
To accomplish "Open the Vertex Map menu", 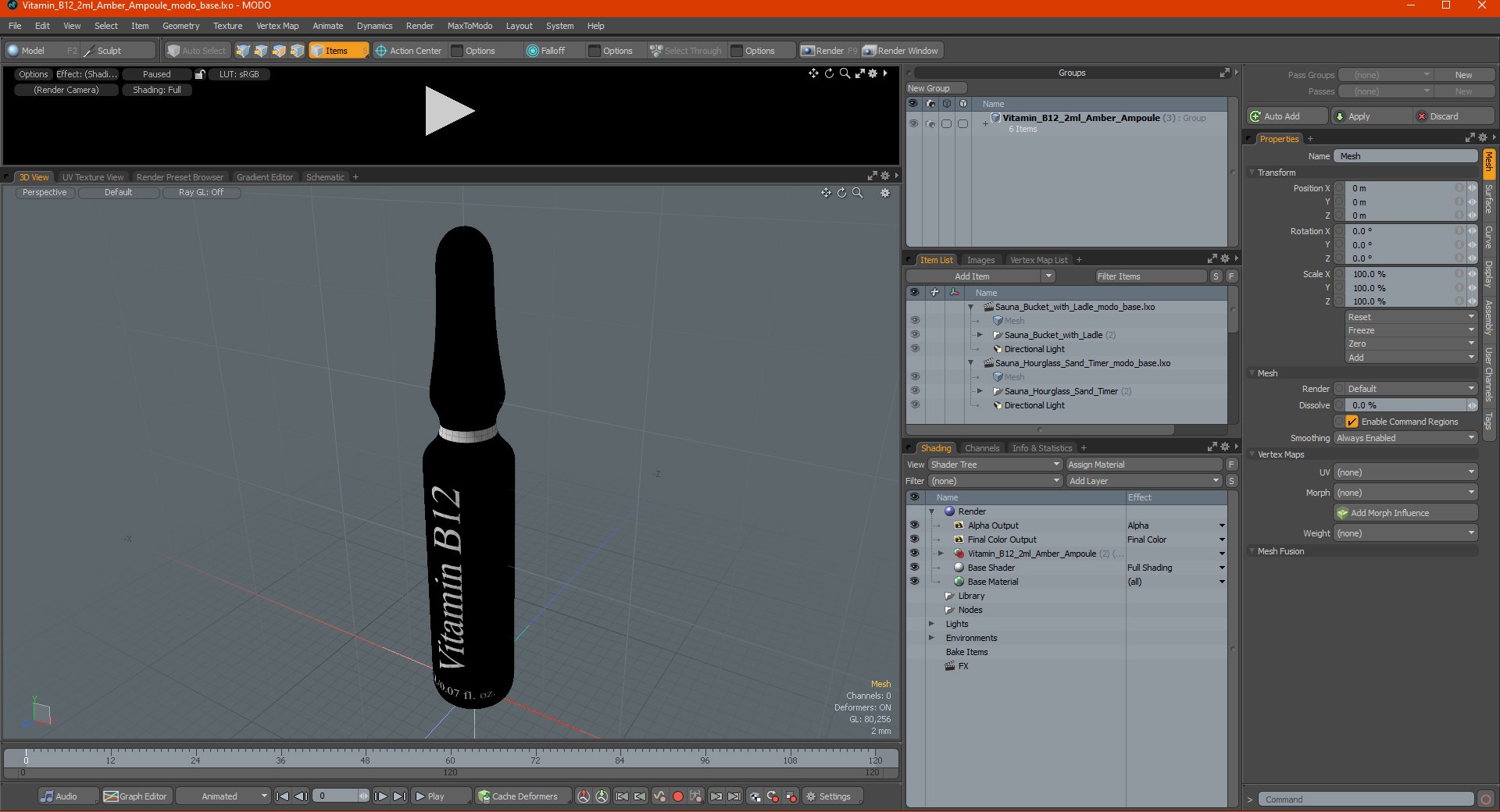I will [277, 26].
